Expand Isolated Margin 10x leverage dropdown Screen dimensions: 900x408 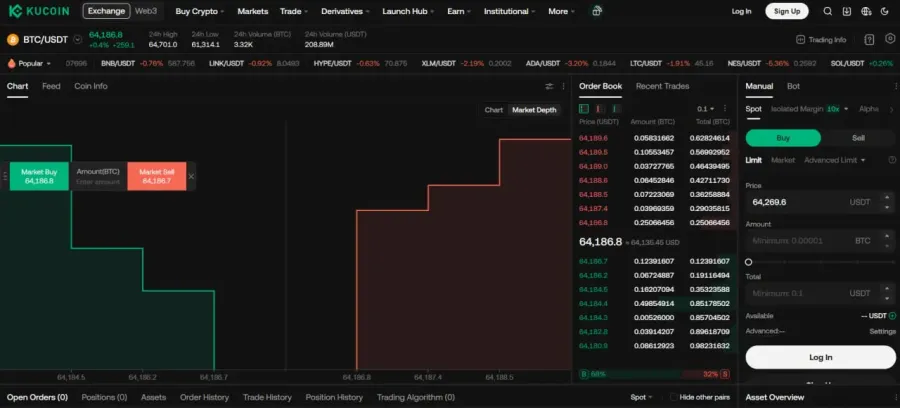(837, 108)
